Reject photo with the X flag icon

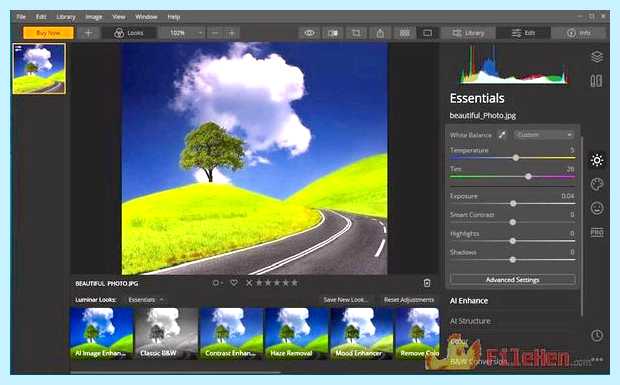point(249,283)
